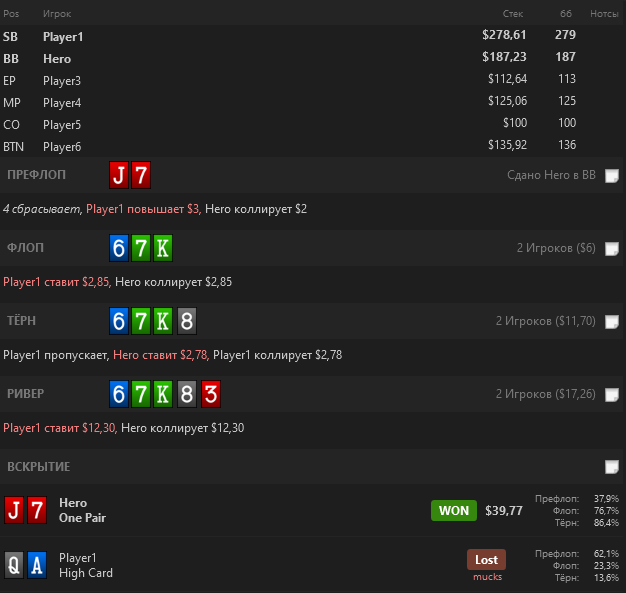Select Player4 in the players list
626x593 pixels.
pyautogui.click(x=62, y=103)
